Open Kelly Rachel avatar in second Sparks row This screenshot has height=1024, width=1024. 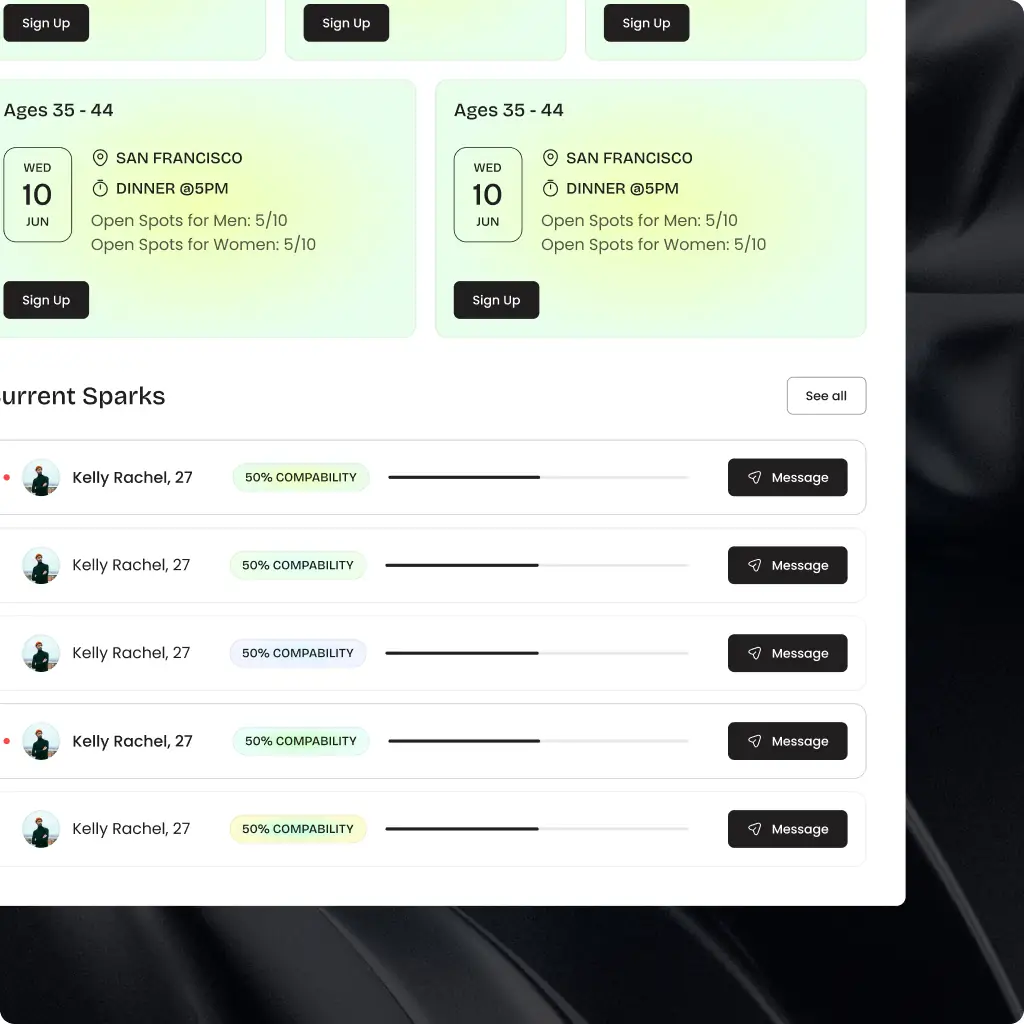pos(41,565)
